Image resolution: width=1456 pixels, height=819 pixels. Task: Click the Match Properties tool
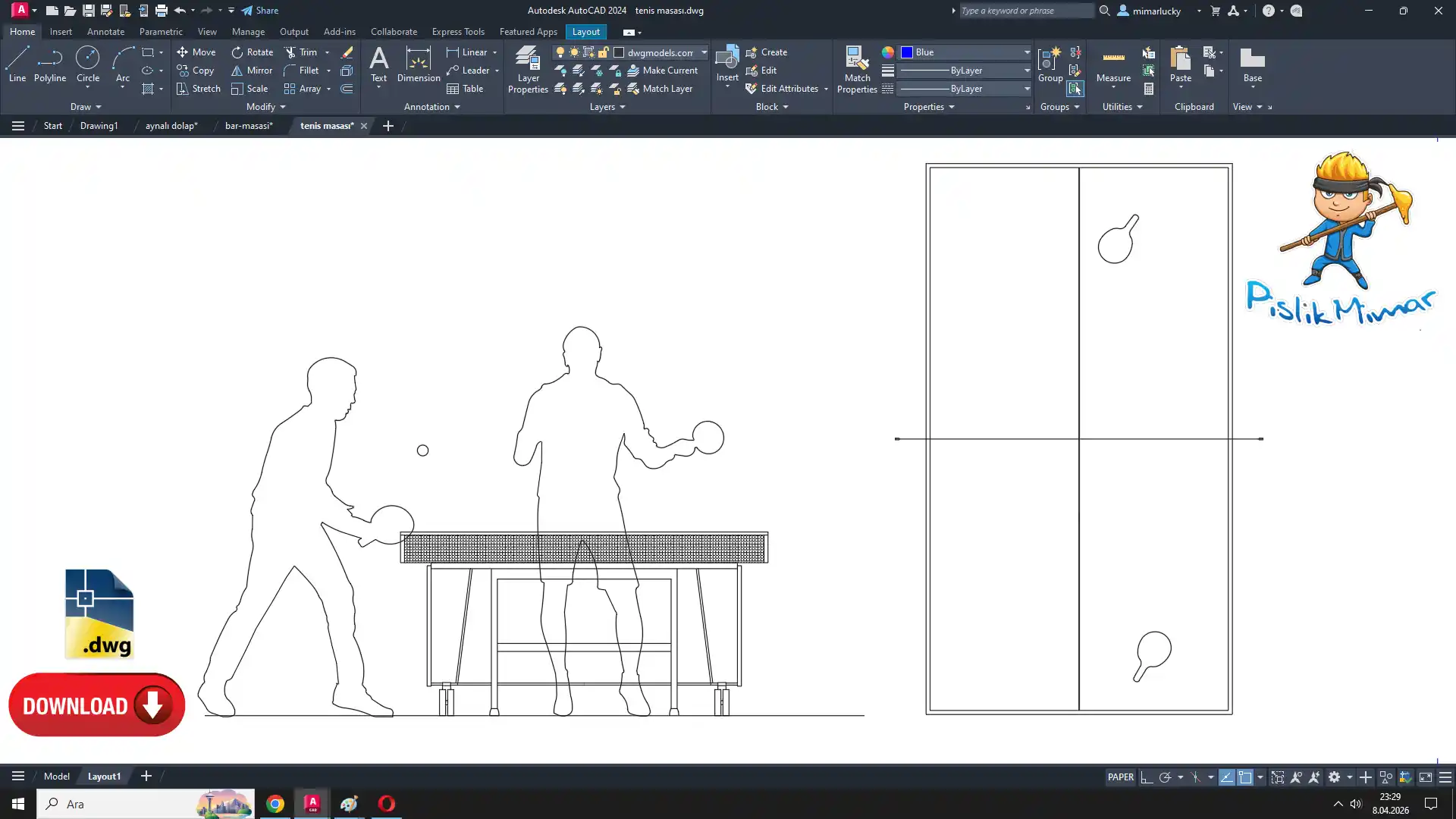click(857, 69)
